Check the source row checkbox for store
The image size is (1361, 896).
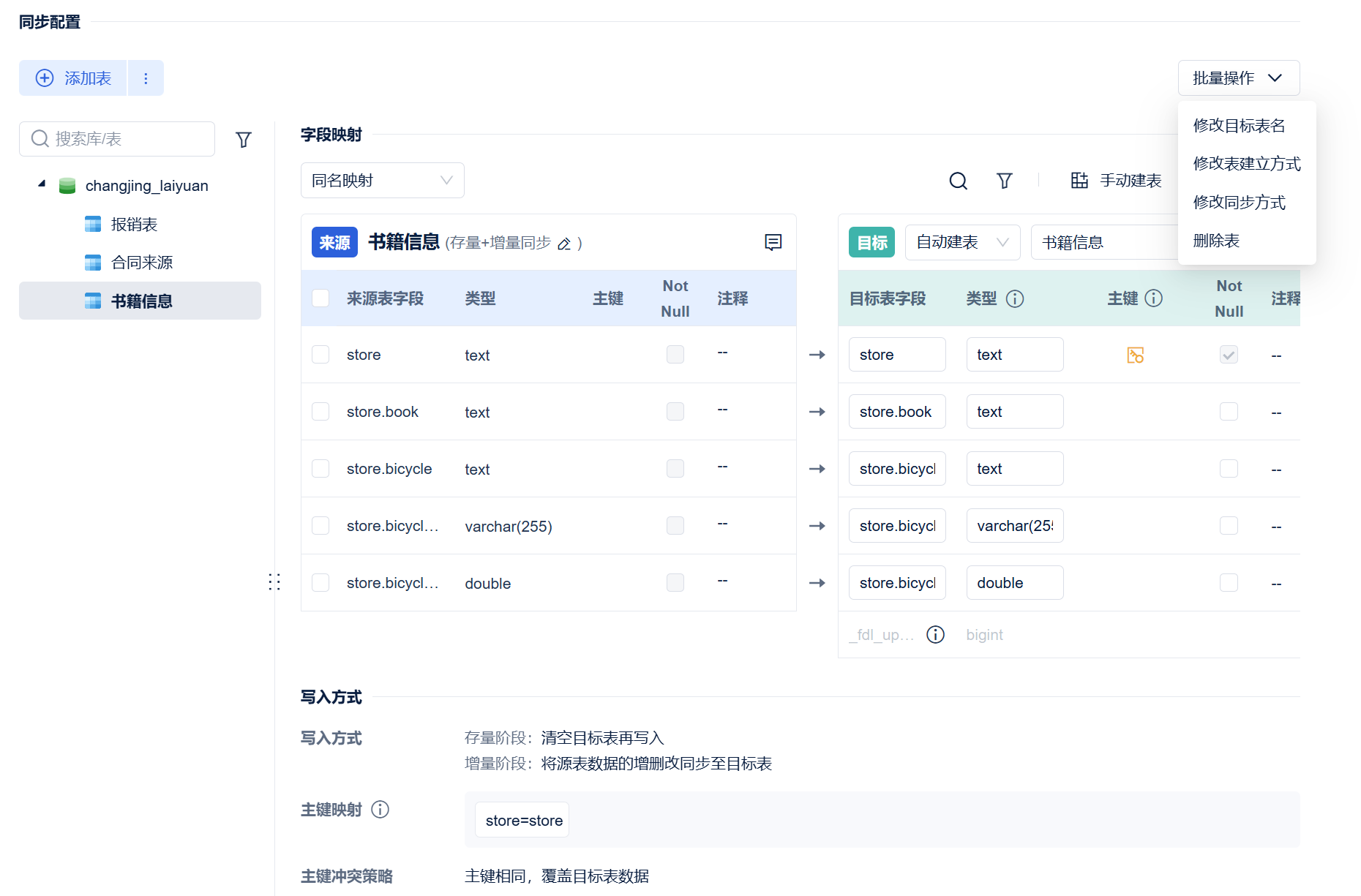320,355
